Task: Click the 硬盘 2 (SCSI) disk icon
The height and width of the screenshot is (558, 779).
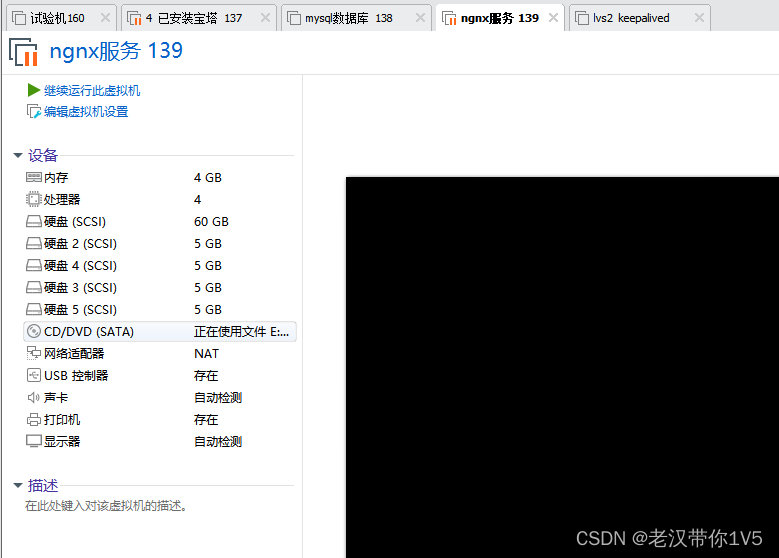Action: point(34,243)
